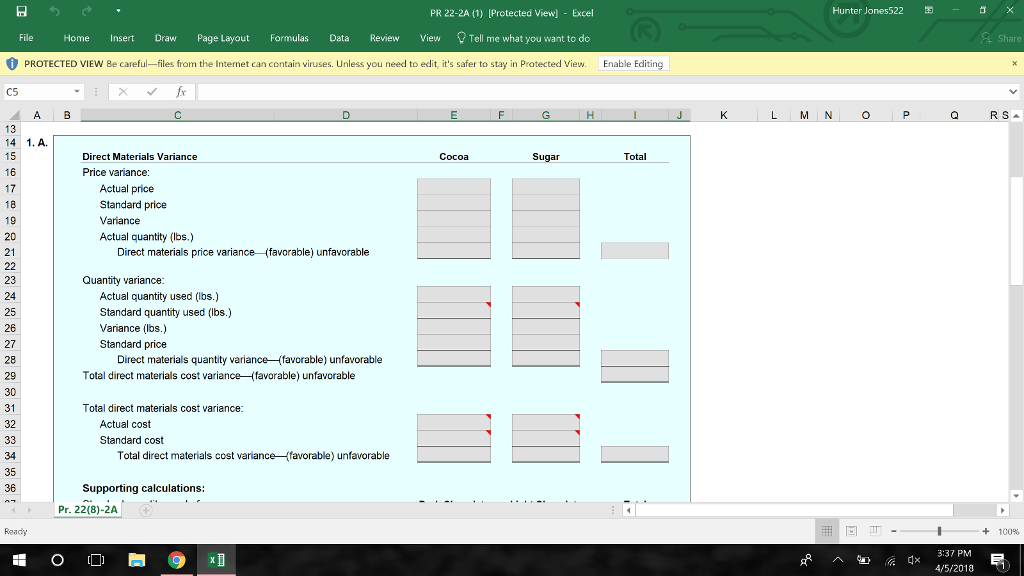Screen dimensions: 1024x576
Task: Click the Redo arrow icon
Action: (86, 11)
